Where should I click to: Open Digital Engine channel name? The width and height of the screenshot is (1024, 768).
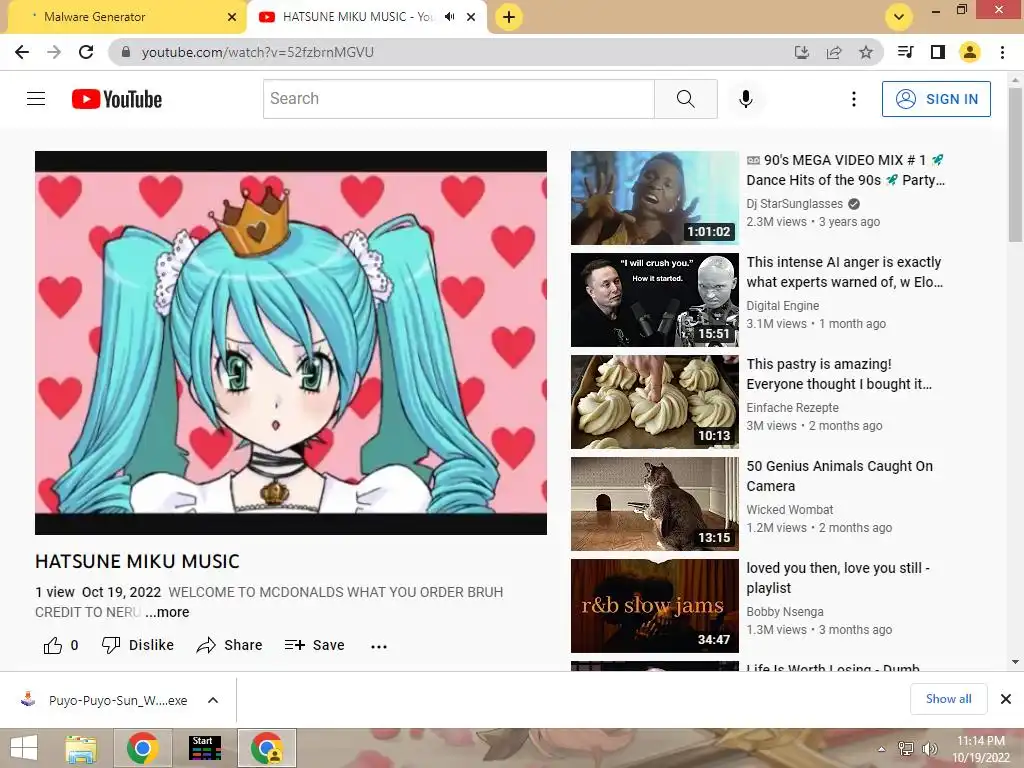click(x=782, y=306)
